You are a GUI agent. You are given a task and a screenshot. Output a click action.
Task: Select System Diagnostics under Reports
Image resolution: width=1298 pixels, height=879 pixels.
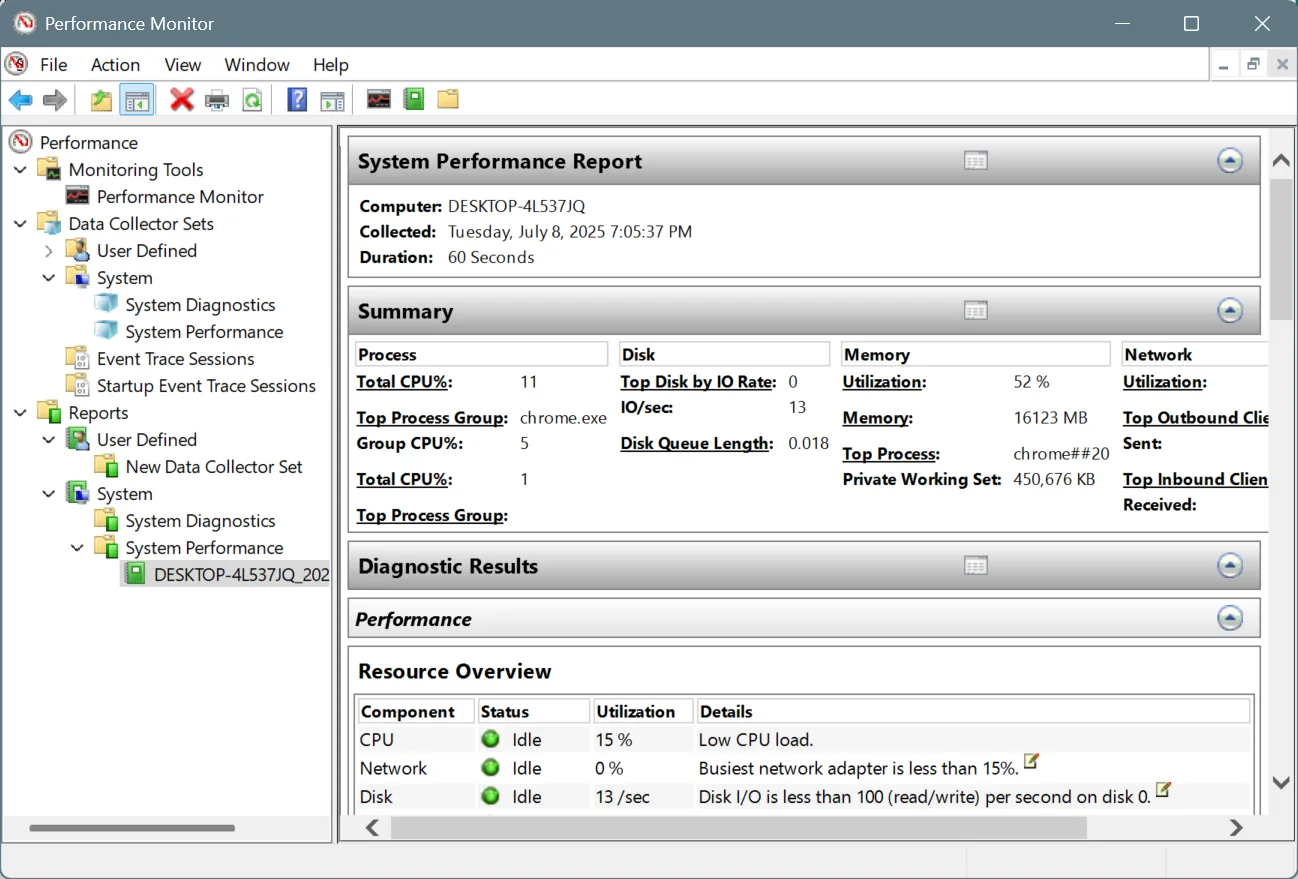coord(200,521)
